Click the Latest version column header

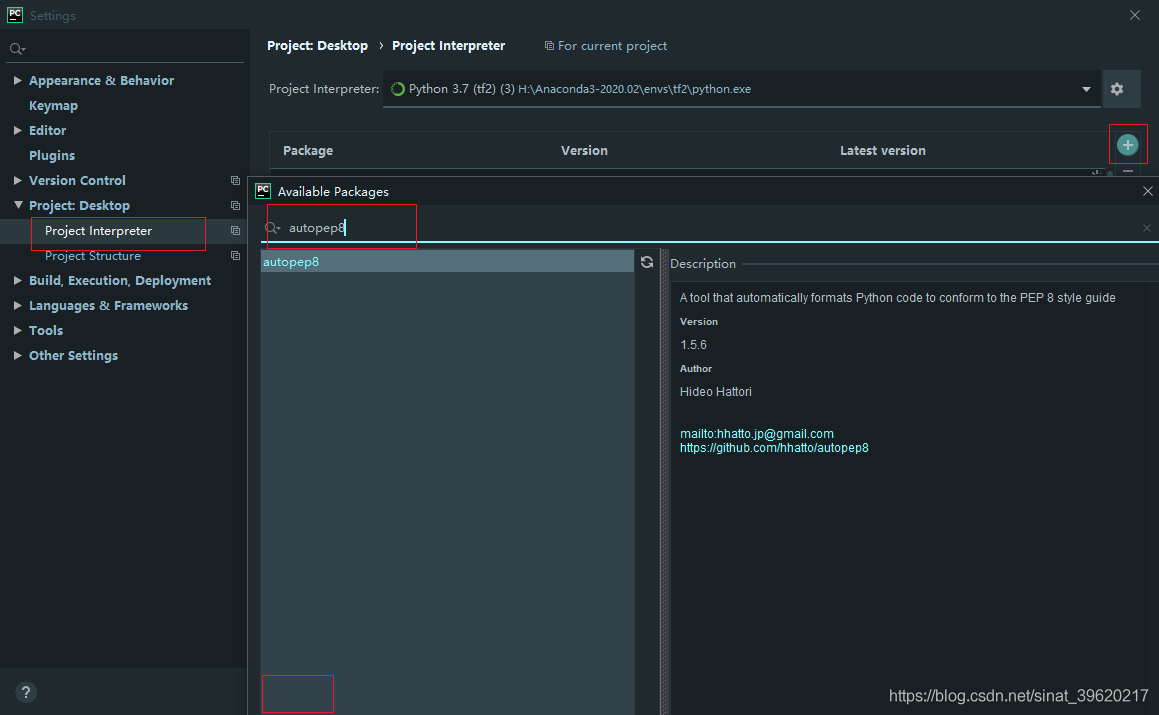coord(883,151)
